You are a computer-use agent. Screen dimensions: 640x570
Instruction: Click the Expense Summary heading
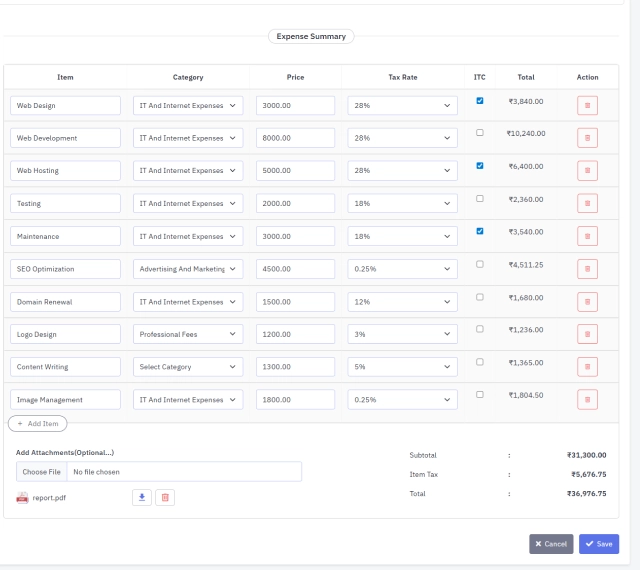tap(311, 36)
